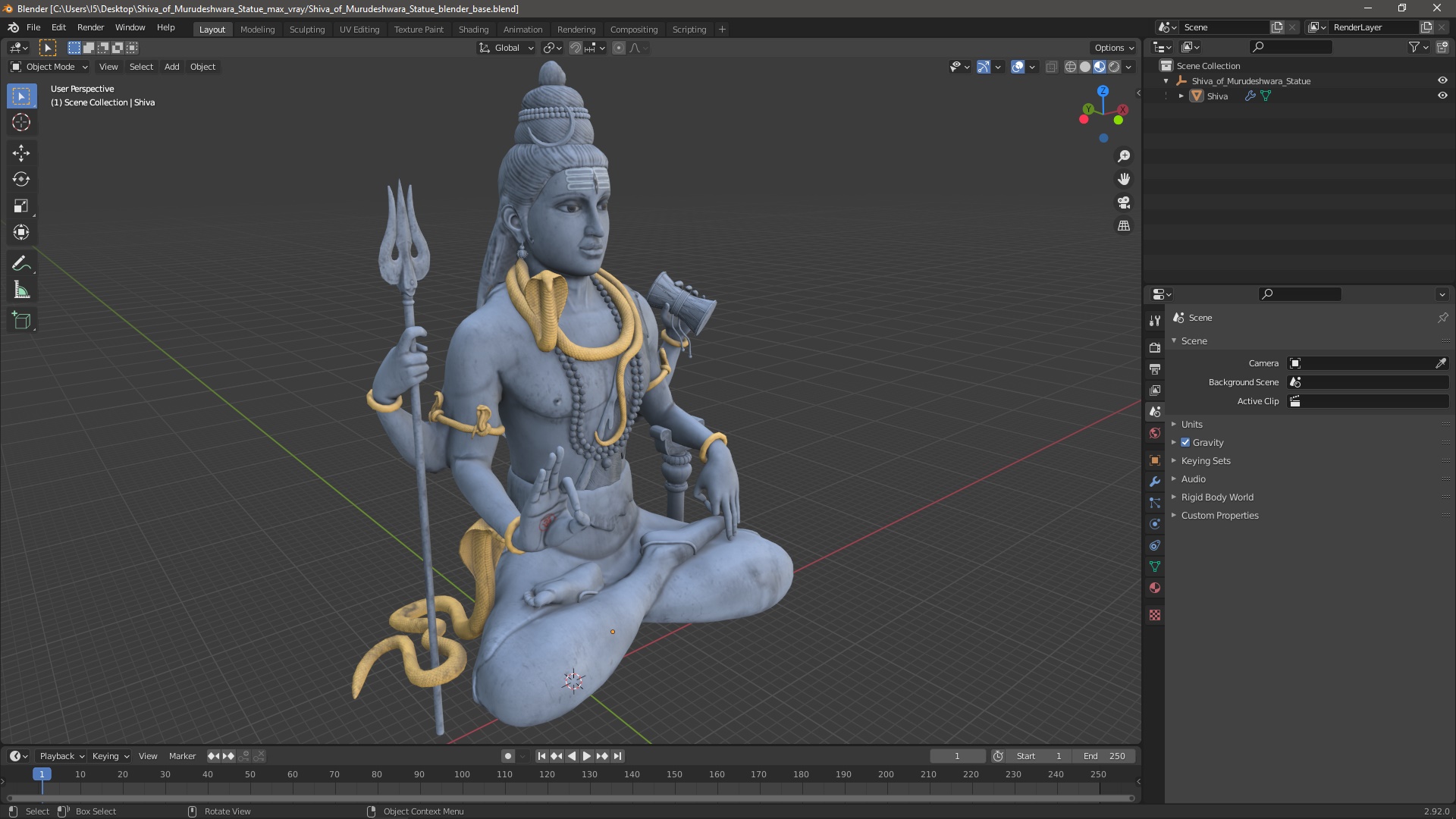
Task: Select the Measure tool
Action: (21, 290)
